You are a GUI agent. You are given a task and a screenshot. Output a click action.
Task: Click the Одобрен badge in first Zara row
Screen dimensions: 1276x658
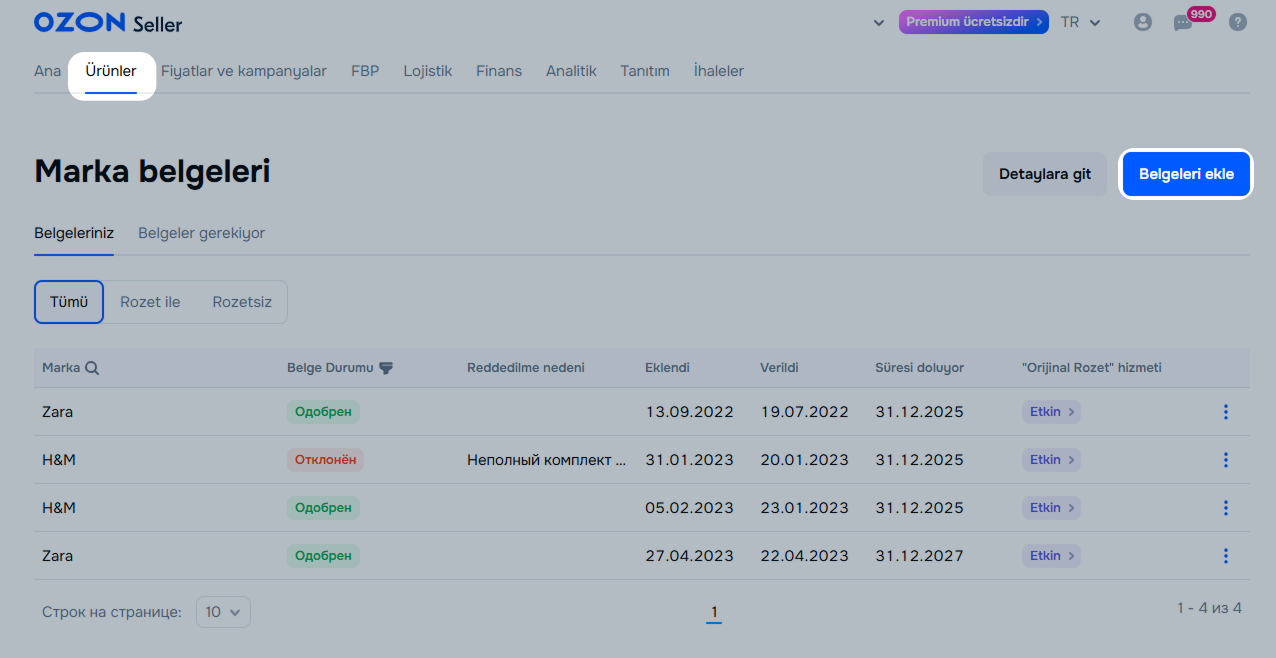(323, 412)
